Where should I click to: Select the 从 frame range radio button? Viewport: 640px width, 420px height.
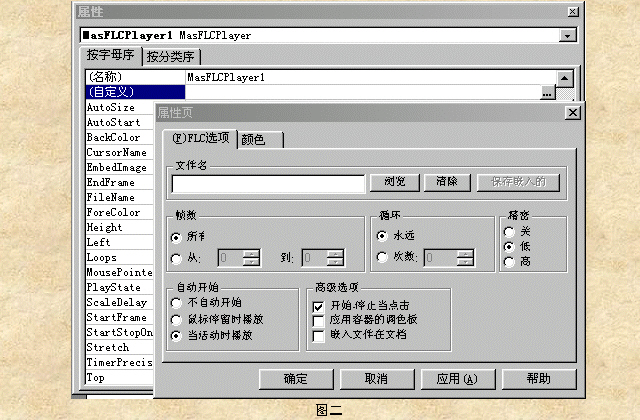(x=177, y=258)
